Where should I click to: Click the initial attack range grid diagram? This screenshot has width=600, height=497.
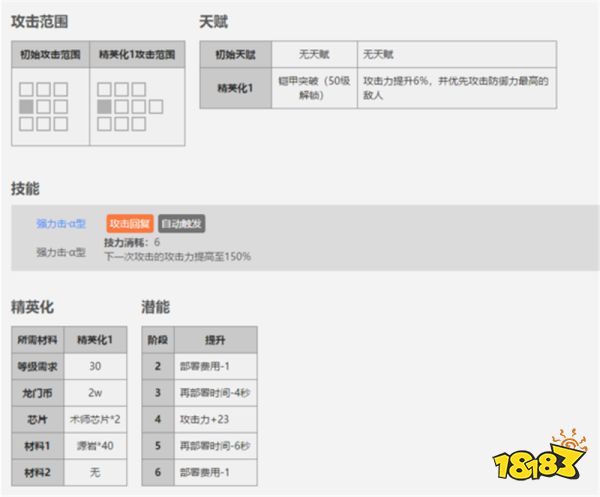[44, 106]
